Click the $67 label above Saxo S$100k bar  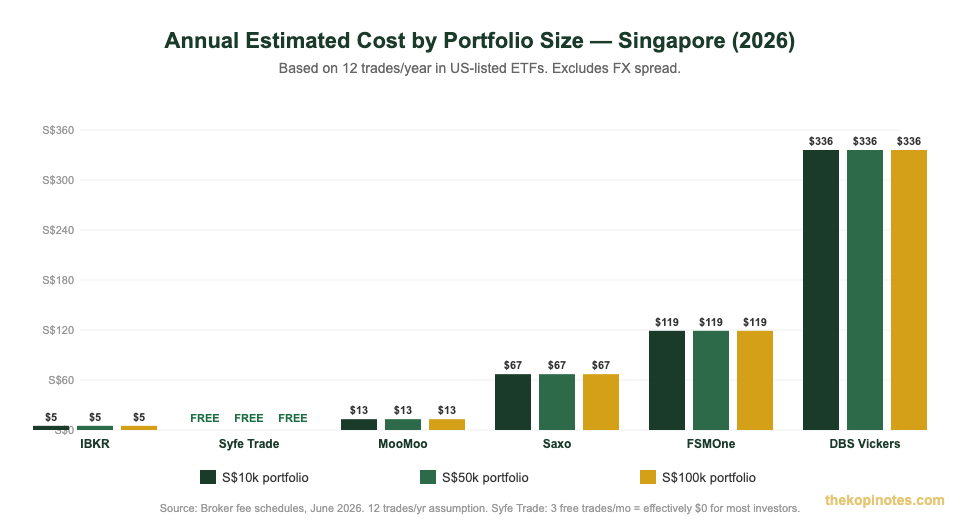[601, 366]
